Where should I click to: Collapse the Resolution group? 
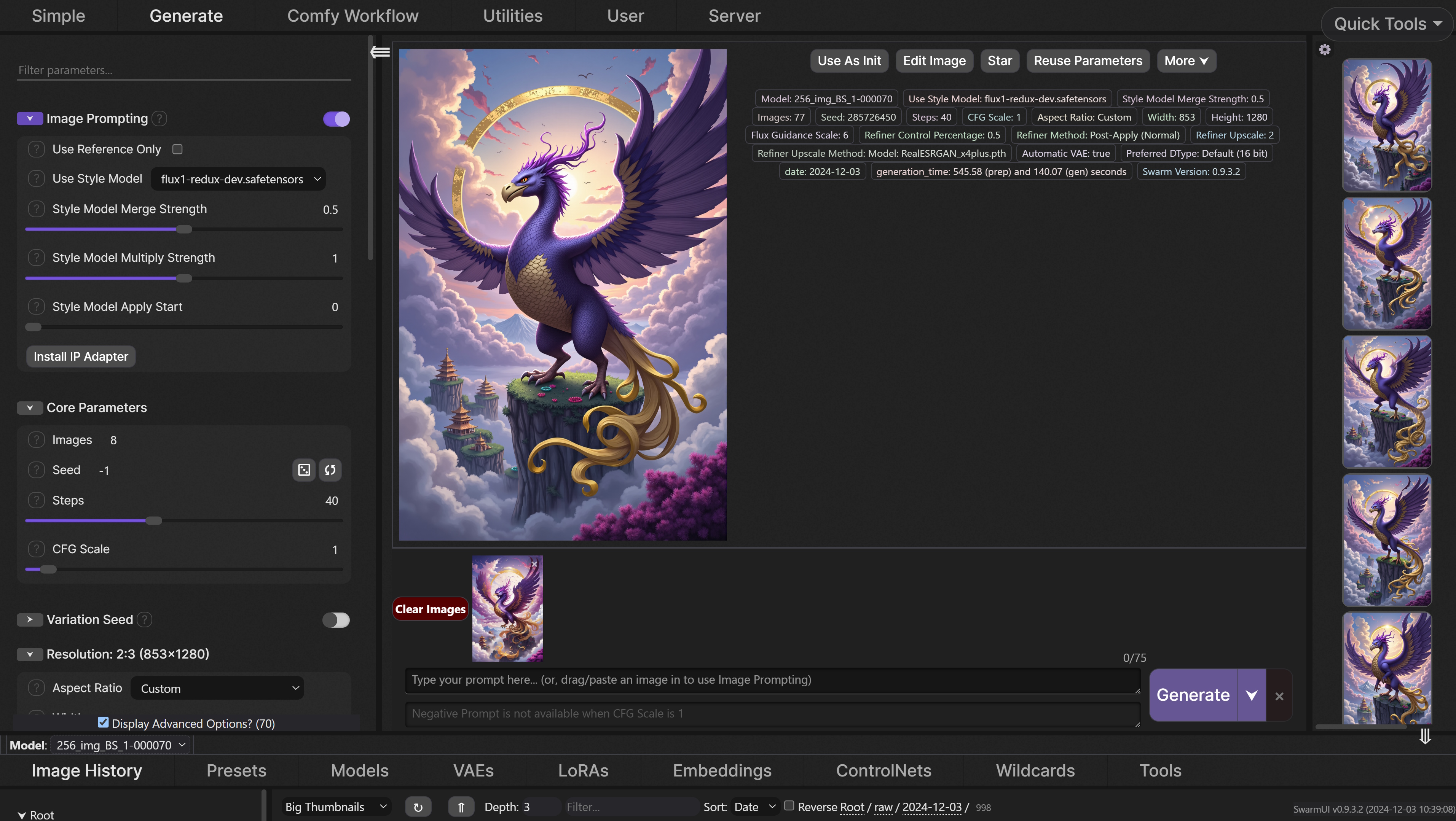[30, 654]
